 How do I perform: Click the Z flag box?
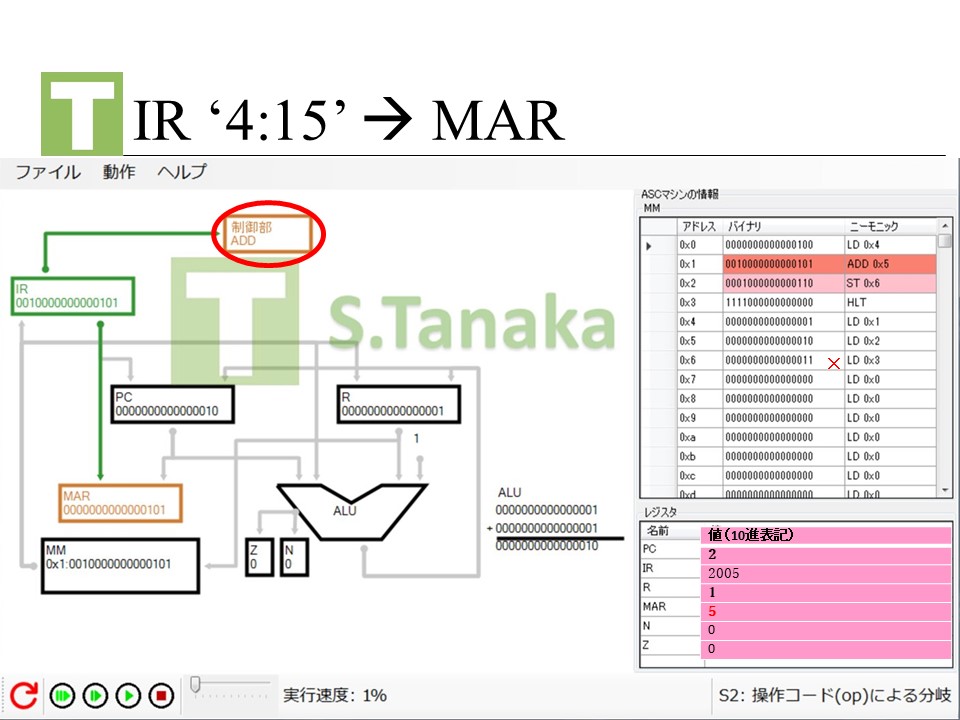click(x=259, y=557)
